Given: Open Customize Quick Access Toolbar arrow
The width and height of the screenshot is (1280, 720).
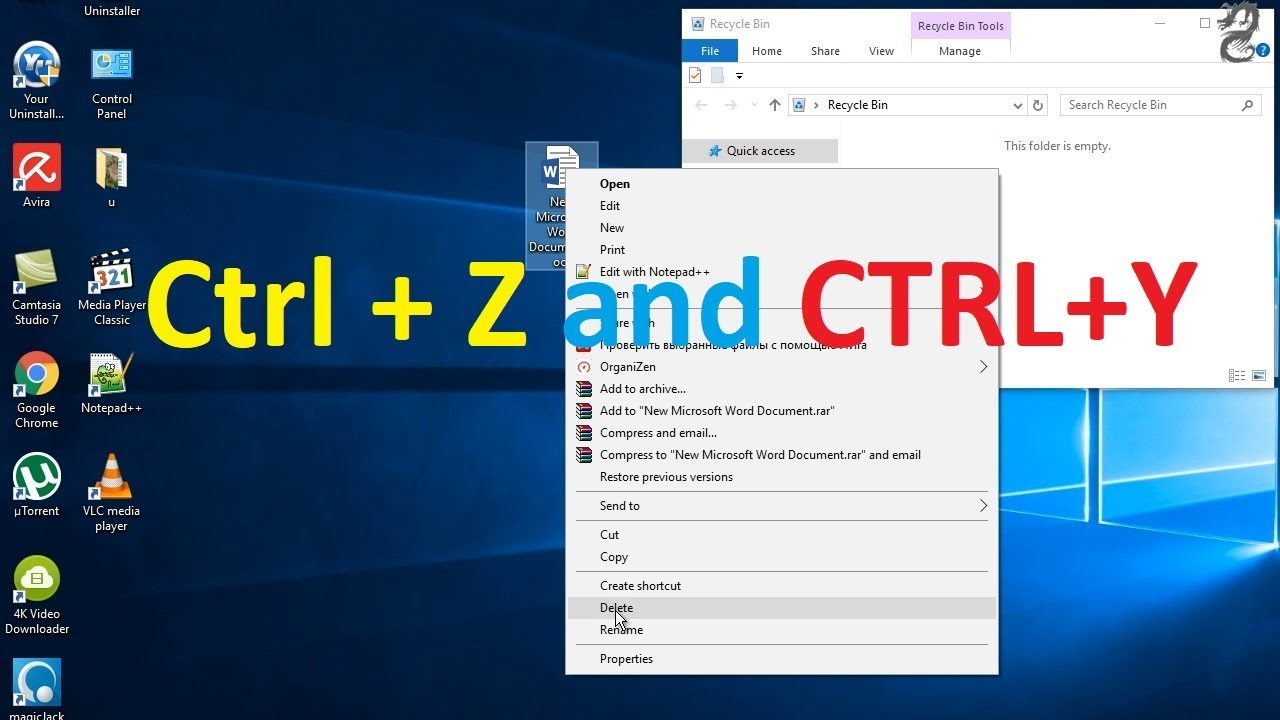Looking at the screenshot, I should pos(739,75).
